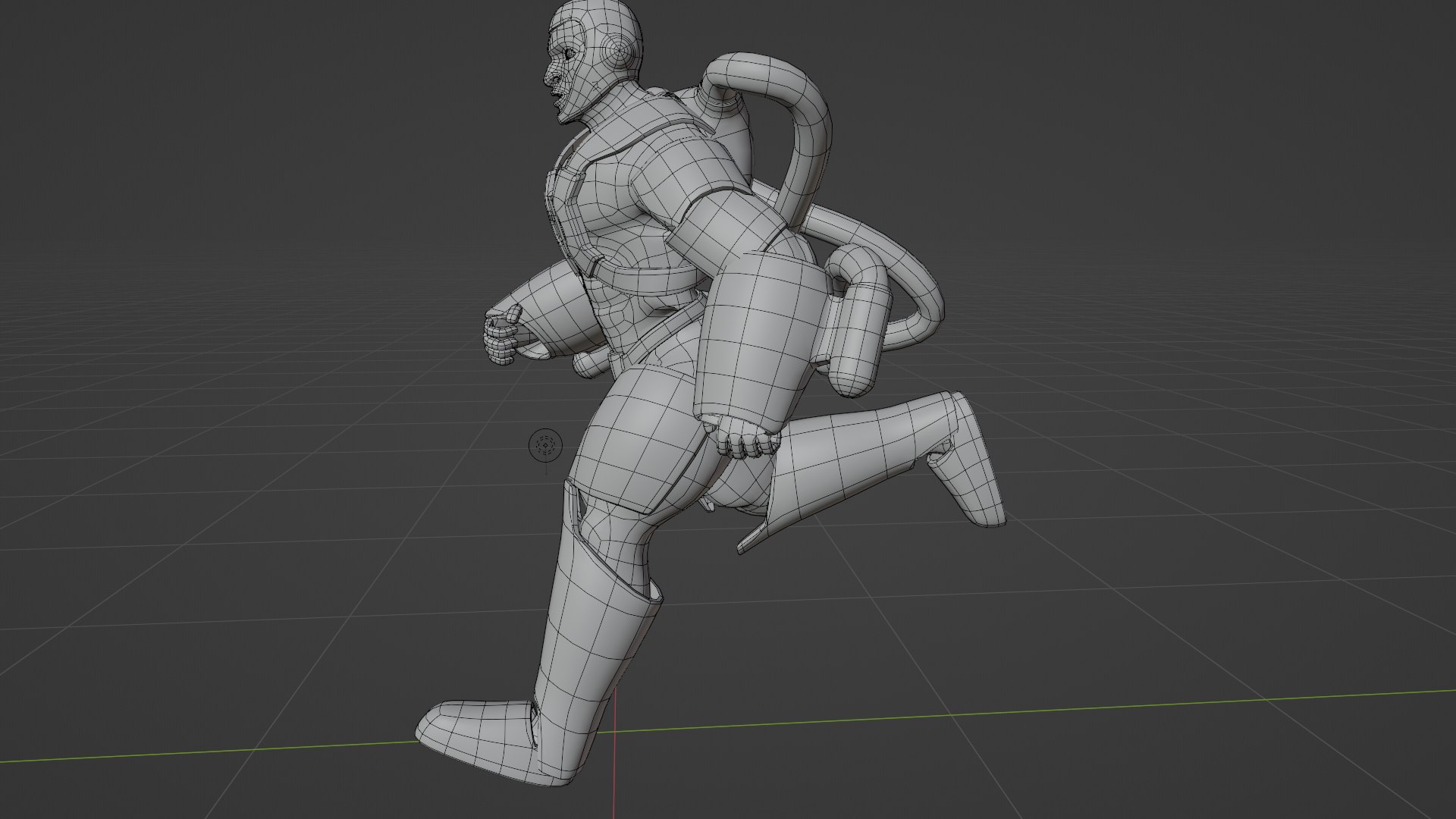This screenshot has height=819, width=1456.
Task: Select the clenched fist in front of the torso
Action: click(502, 336)
